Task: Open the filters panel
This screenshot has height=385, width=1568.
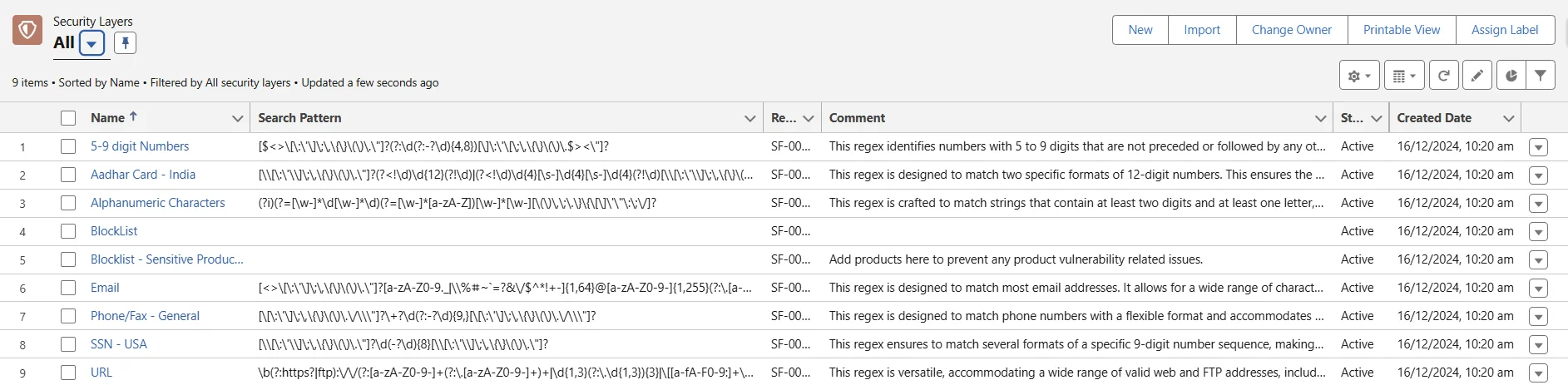Action: click(1541, 76)
